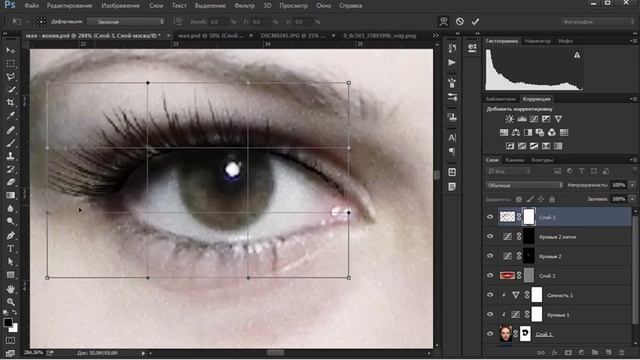Switch to the DSCN0245.JPG document tab
Screen dimensions: 640x360
(x=293, y=36)
